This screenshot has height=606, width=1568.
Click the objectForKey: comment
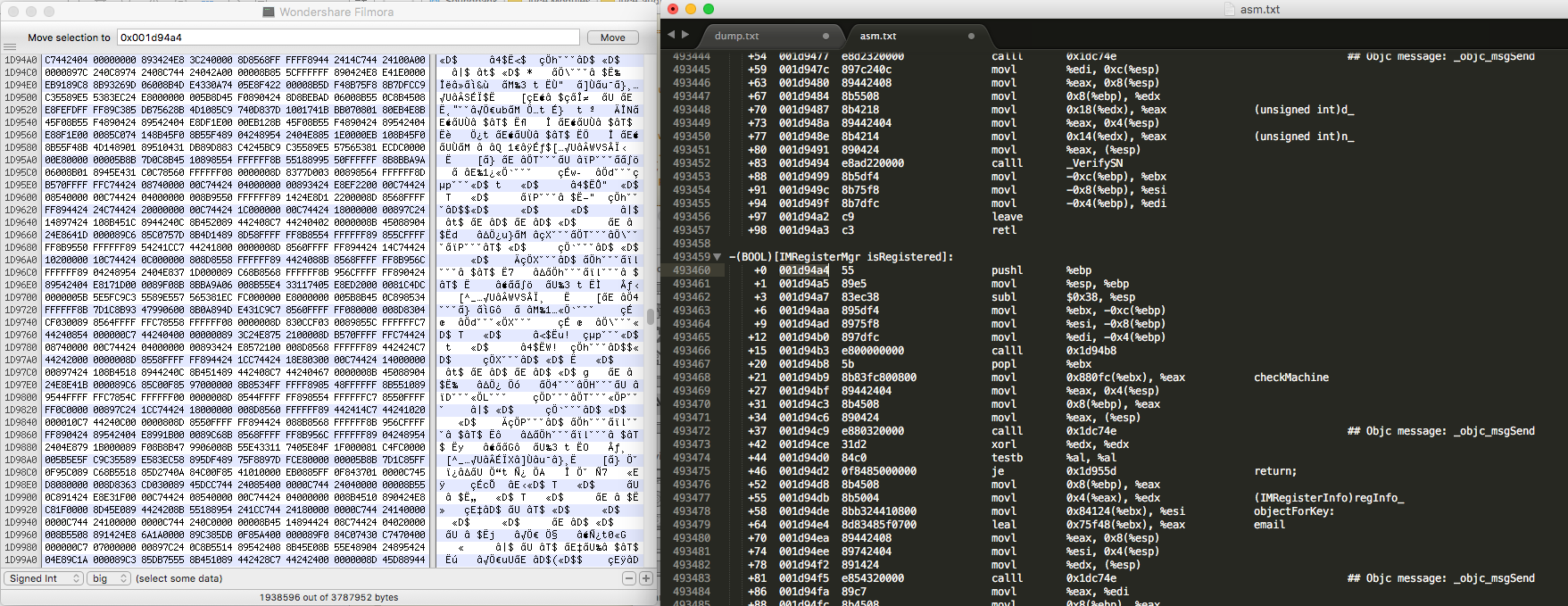(x=1294, y=511)
